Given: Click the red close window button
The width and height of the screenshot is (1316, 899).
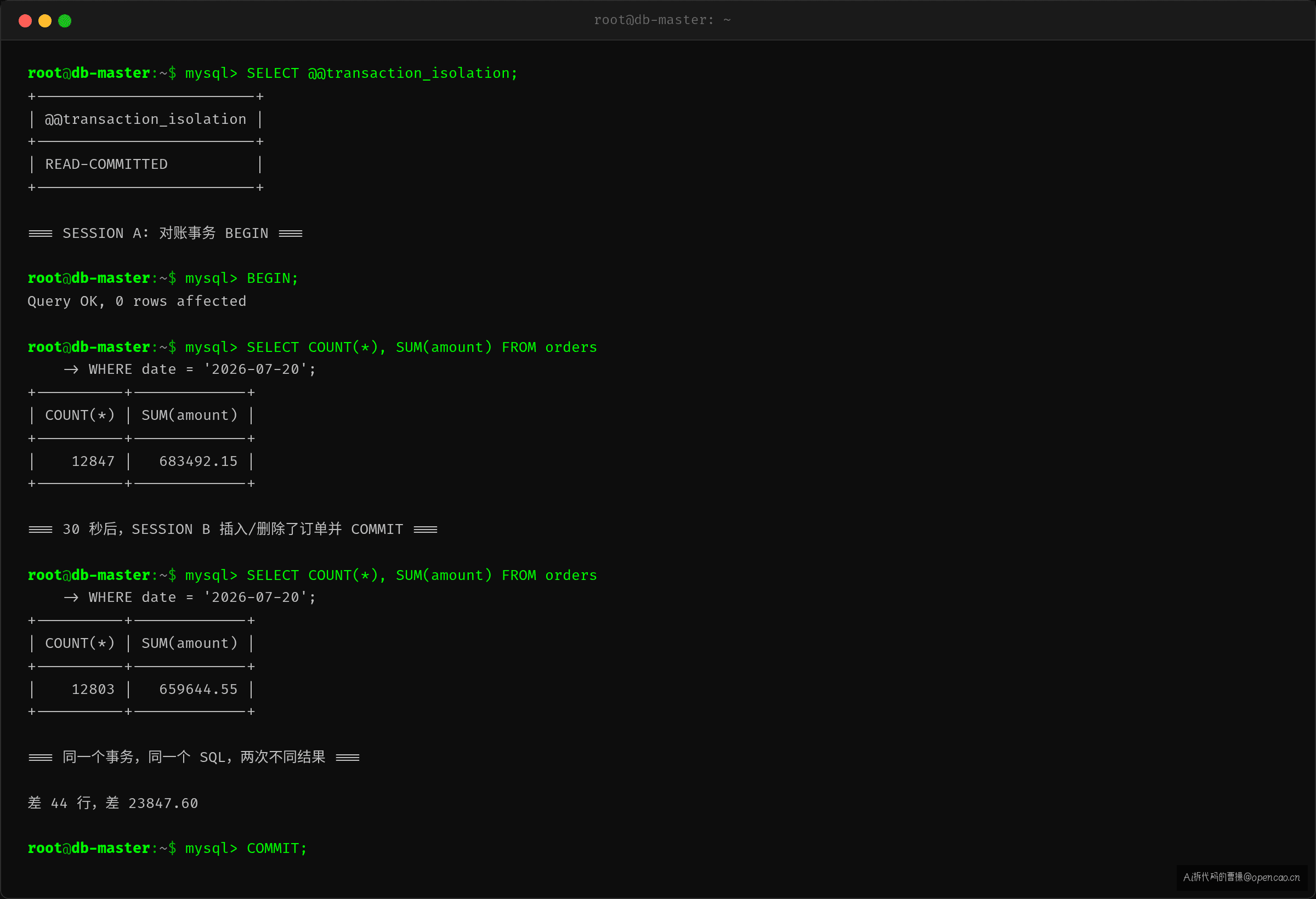Looking at the screenshot, I should (x=25, y=21).
